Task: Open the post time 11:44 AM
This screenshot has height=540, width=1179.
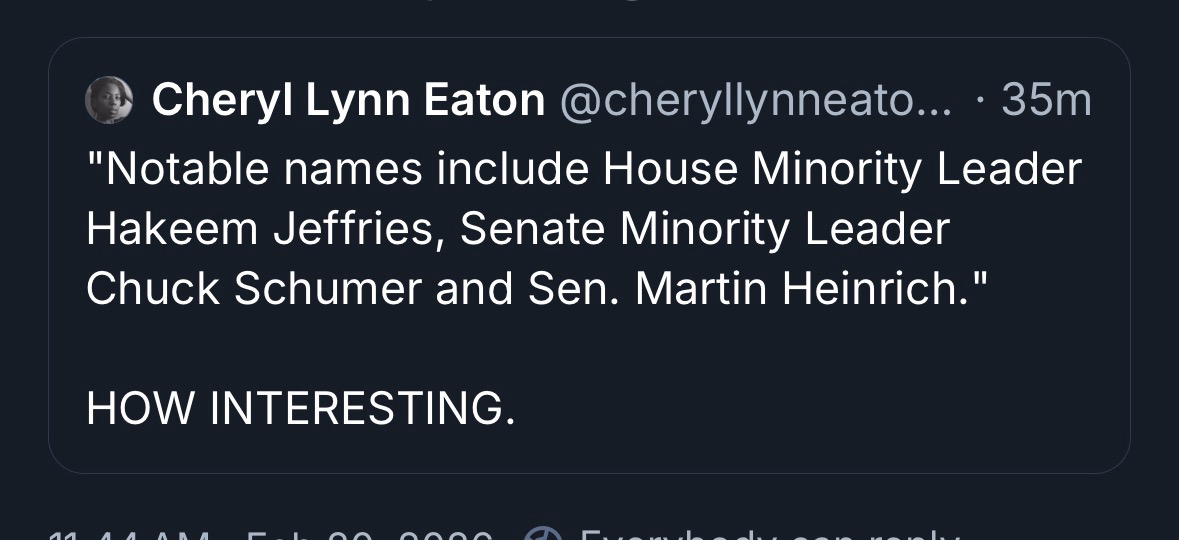Action: click(x=130, y=536)
